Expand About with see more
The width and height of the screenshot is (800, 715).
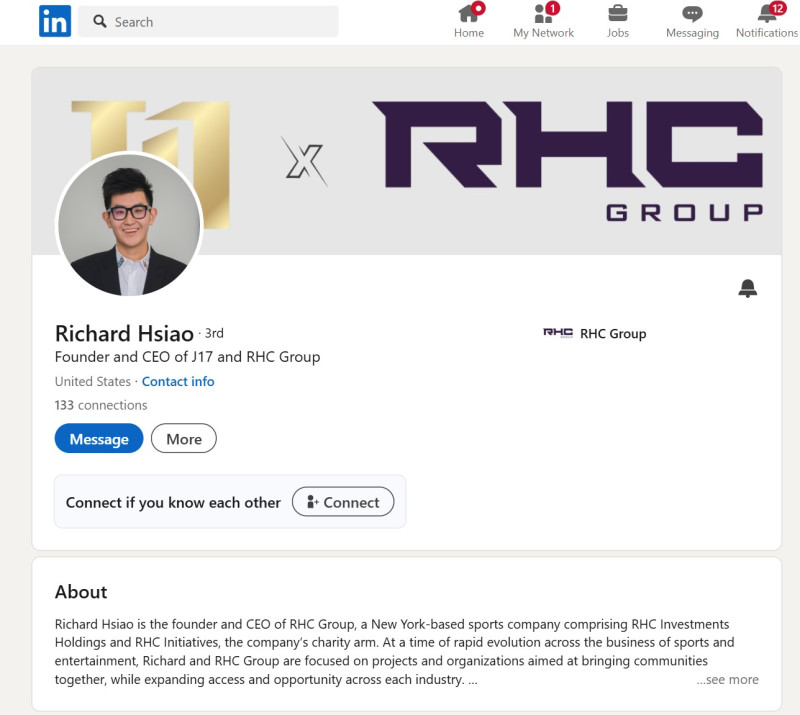pyautogui.click(x=728, y=679)
